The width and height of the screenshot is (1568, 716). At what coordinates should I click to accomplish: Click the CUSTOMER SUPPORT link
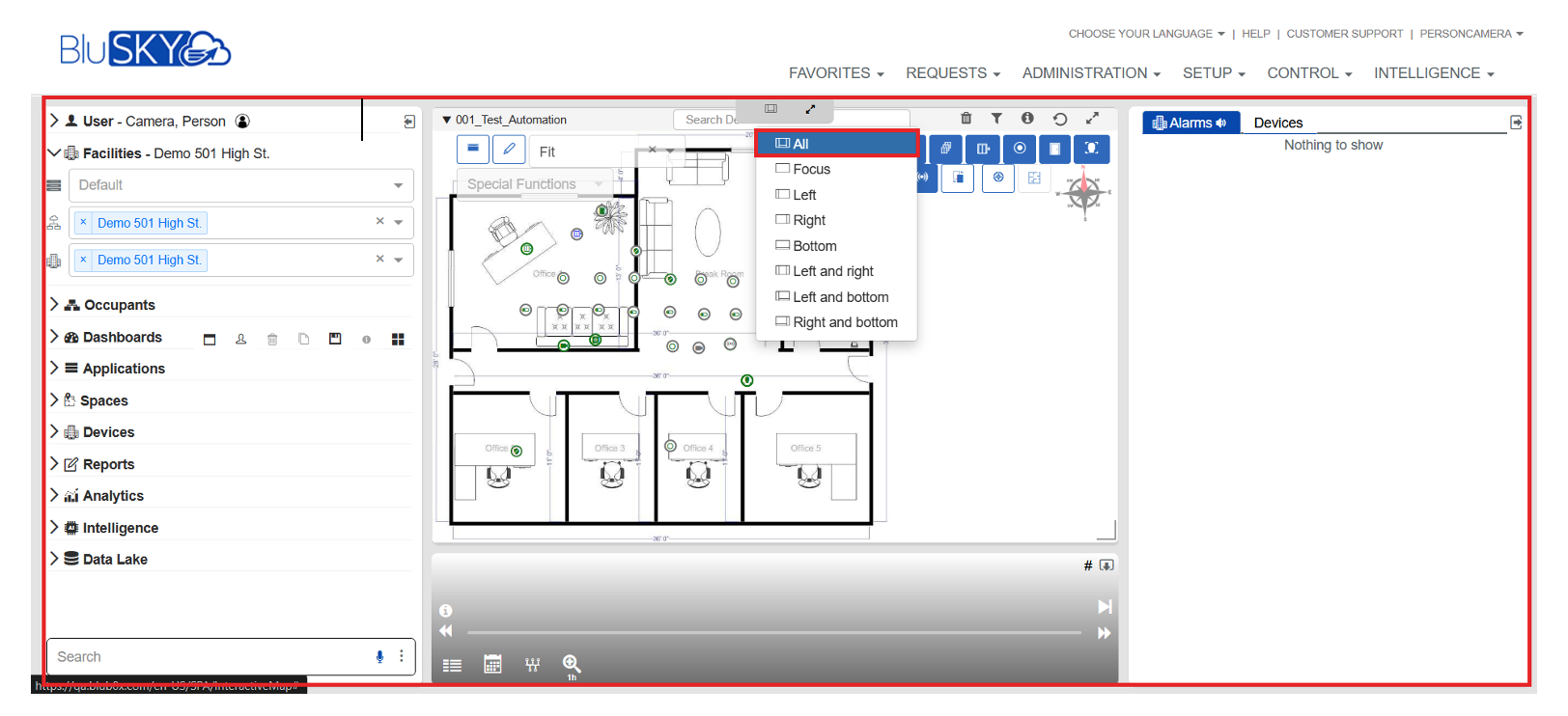coord(1344,34)
